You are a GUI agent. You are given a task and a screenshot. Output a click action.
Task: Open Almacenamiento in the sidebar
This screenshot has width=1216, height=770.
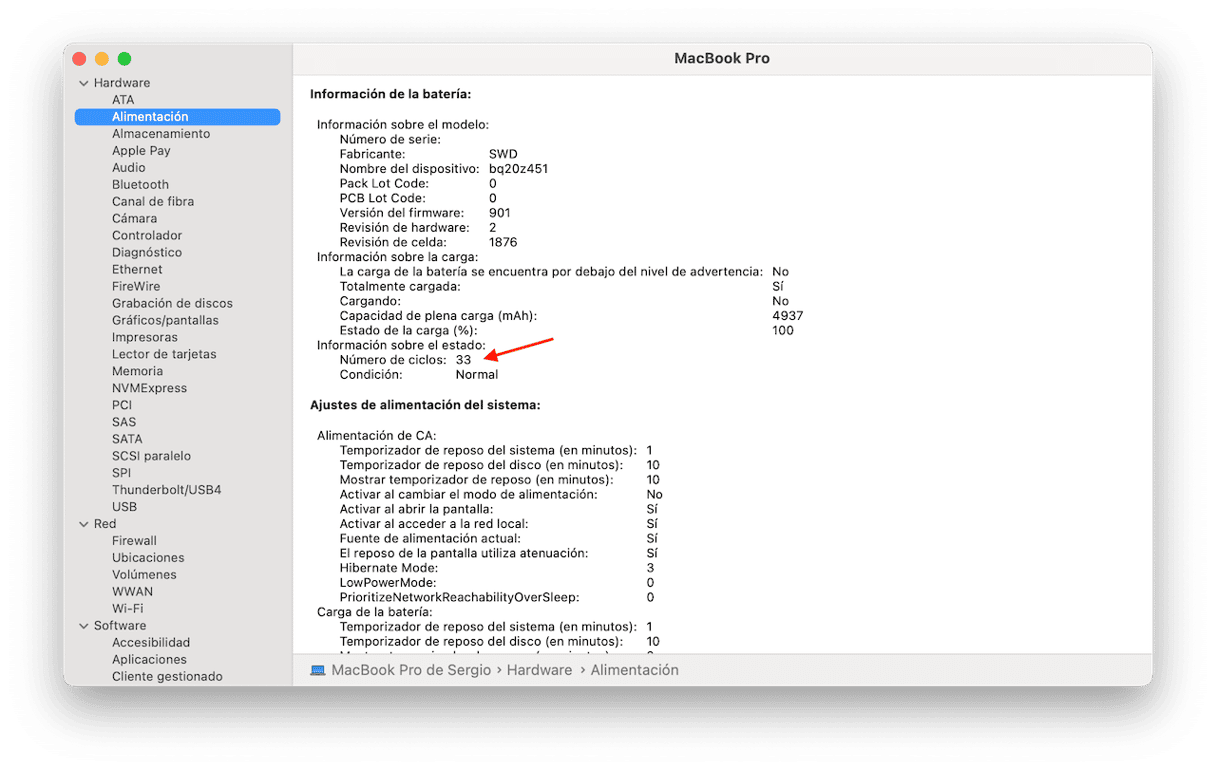161,134
